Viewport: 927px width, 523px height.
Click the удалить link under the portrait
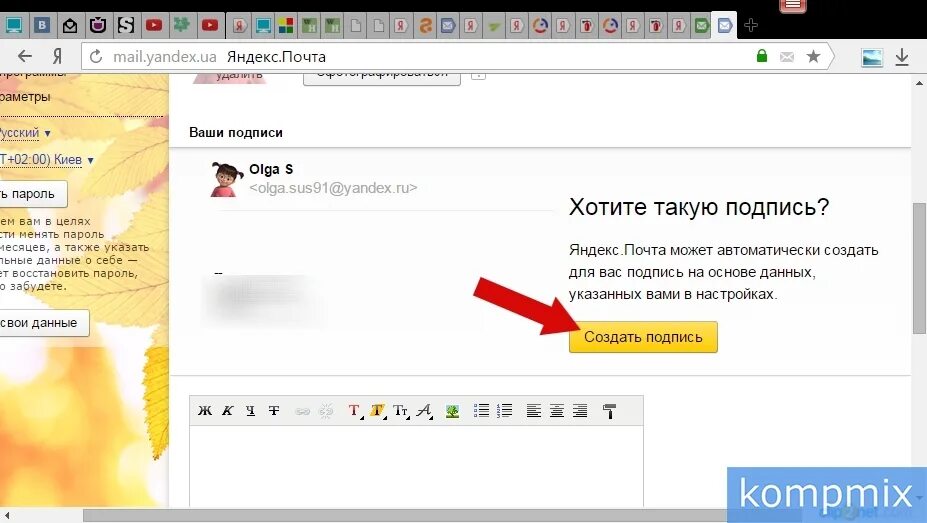tap(239, 76)
